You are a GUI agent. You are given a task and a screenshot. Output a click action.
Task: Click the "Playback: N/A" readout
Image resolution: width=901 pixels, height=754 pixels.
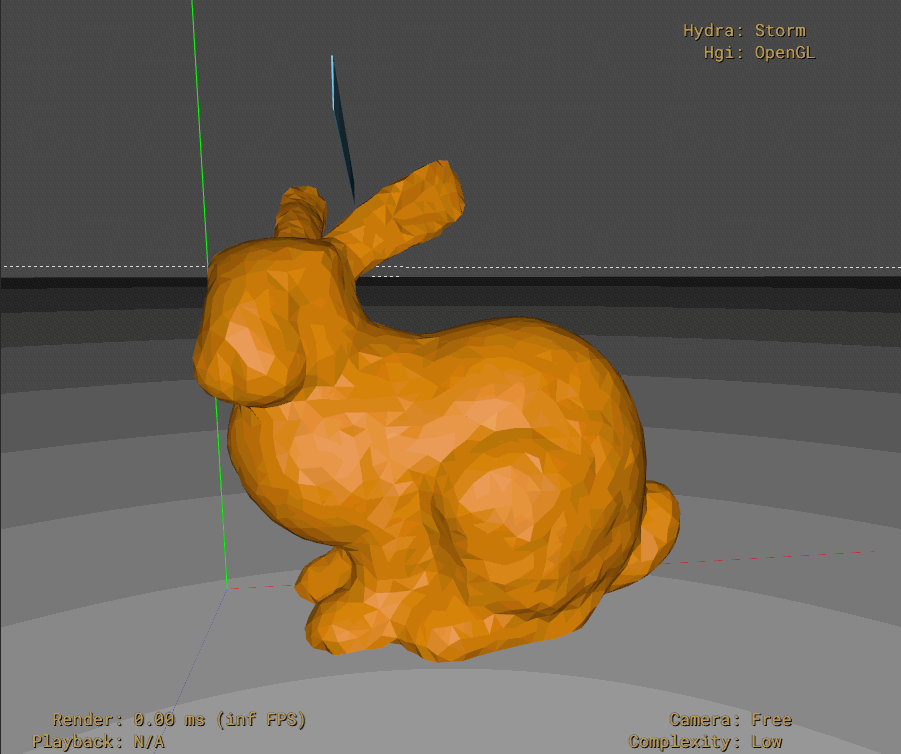click(x=98, y=741)
